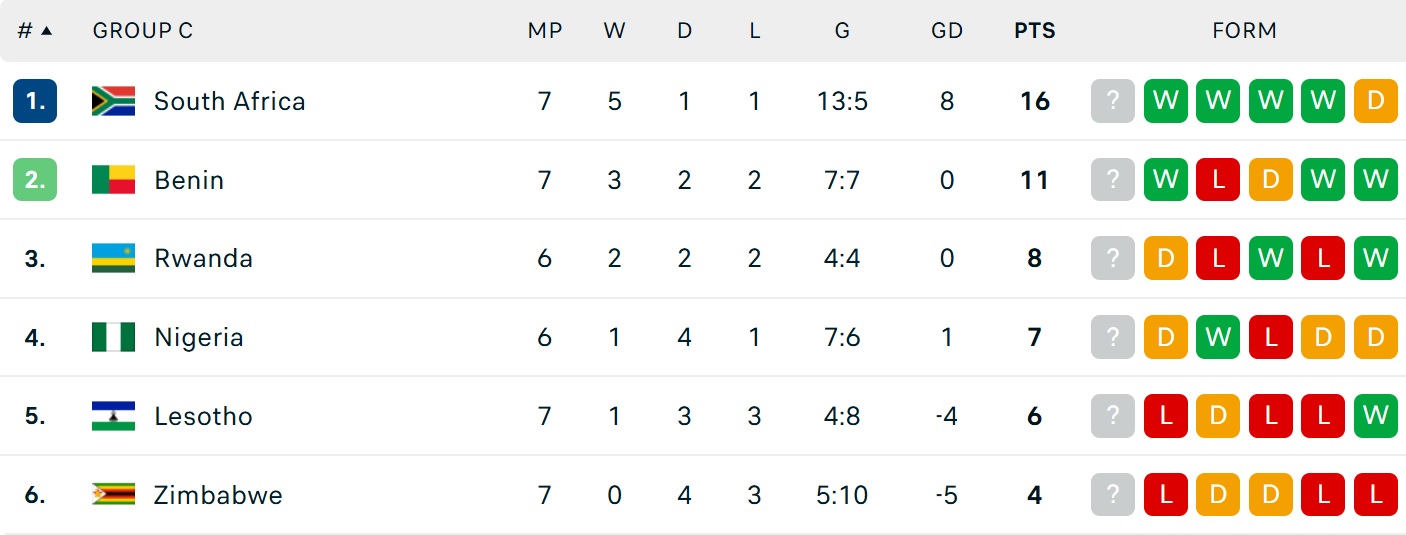Click the blue rank 1 badge
Image resolution: width=1406 pixels, height=535 pixels.
point(35,101)
